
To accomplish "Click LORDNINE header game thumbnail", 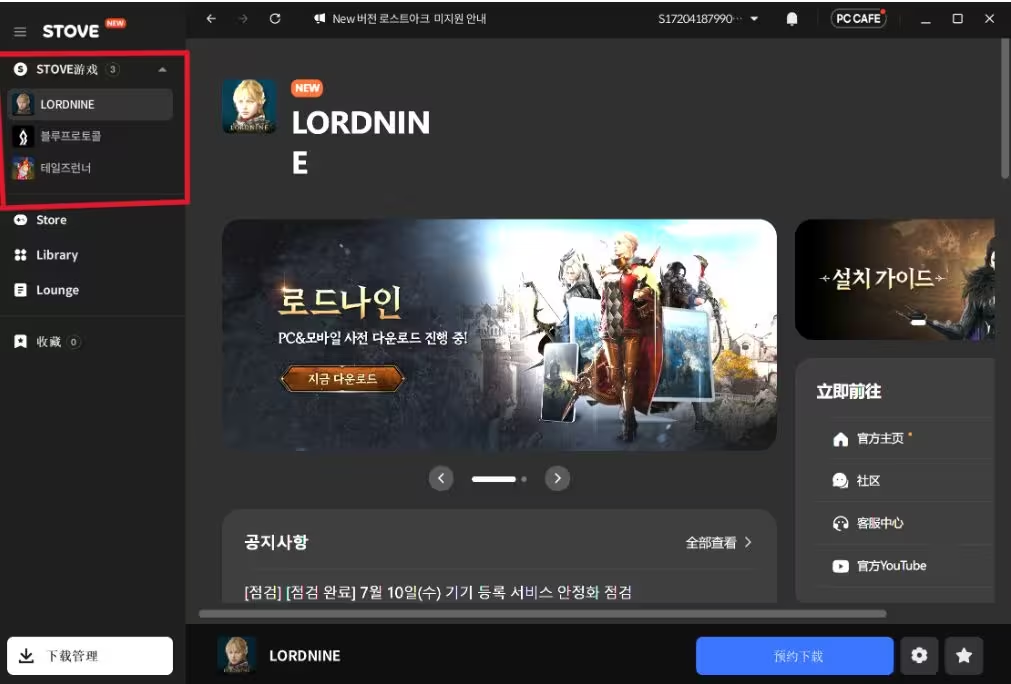I will (250, 106).
